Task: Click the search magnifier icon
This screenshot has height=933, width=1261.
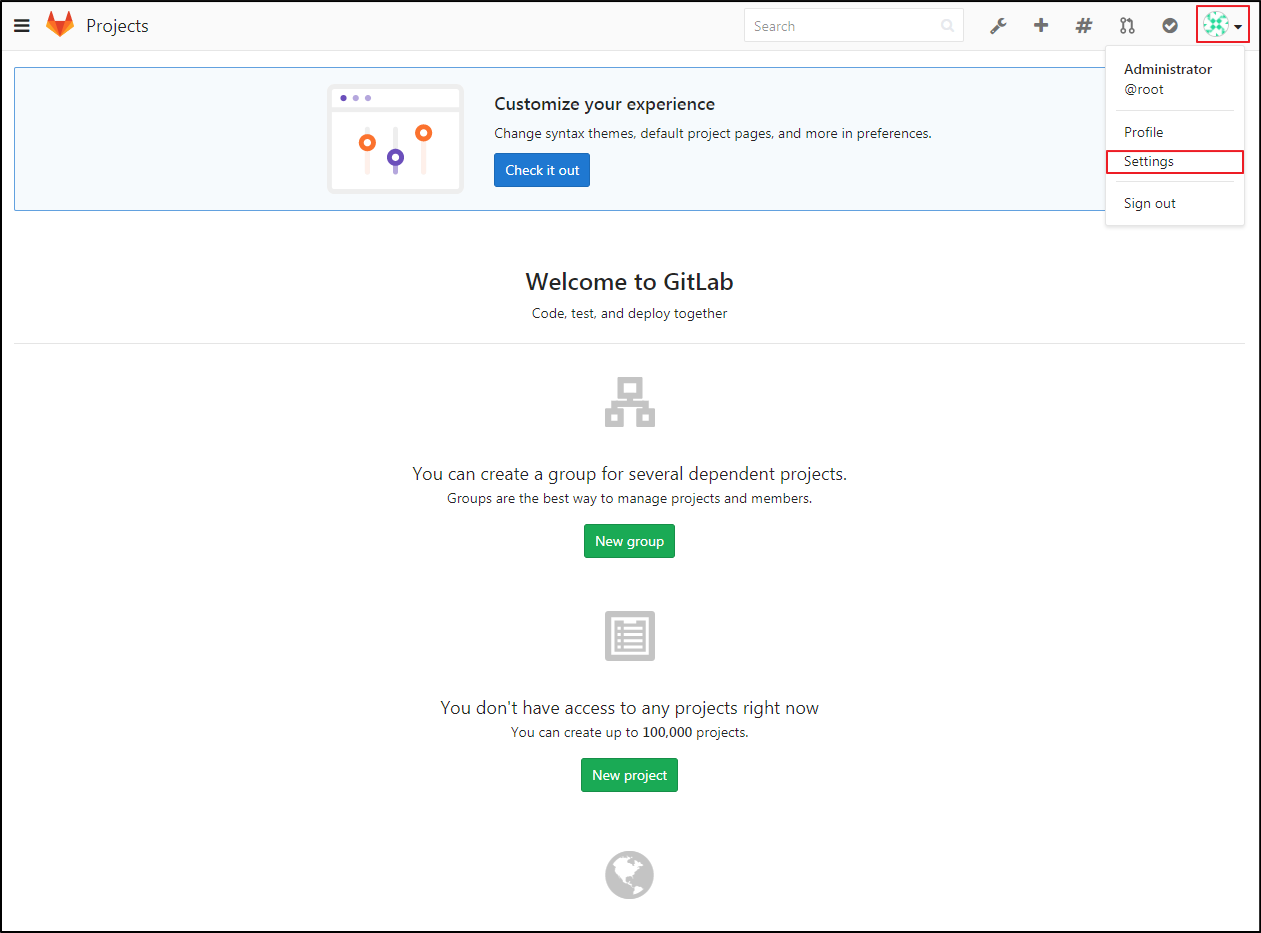Action: [x=947, y=26]
